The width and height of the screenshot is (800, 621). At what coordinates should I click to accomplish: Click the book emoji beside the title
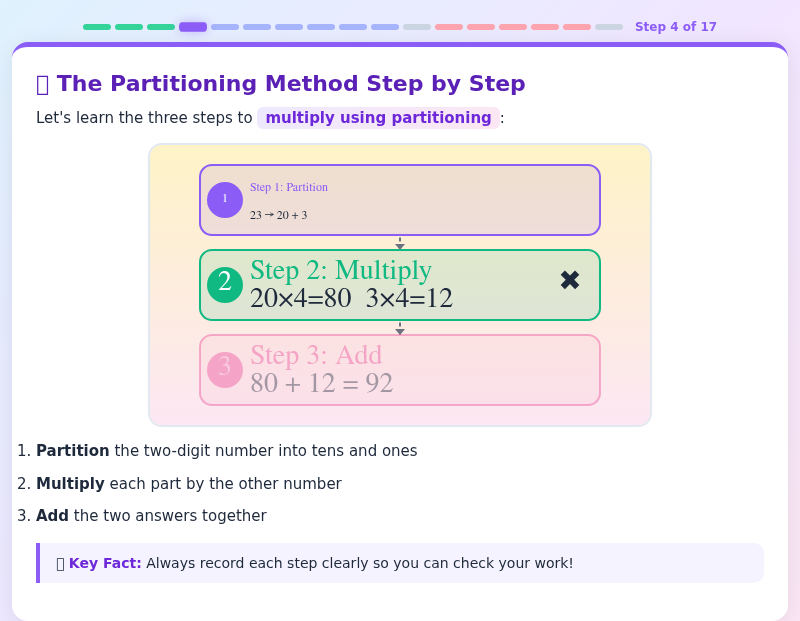40,84
